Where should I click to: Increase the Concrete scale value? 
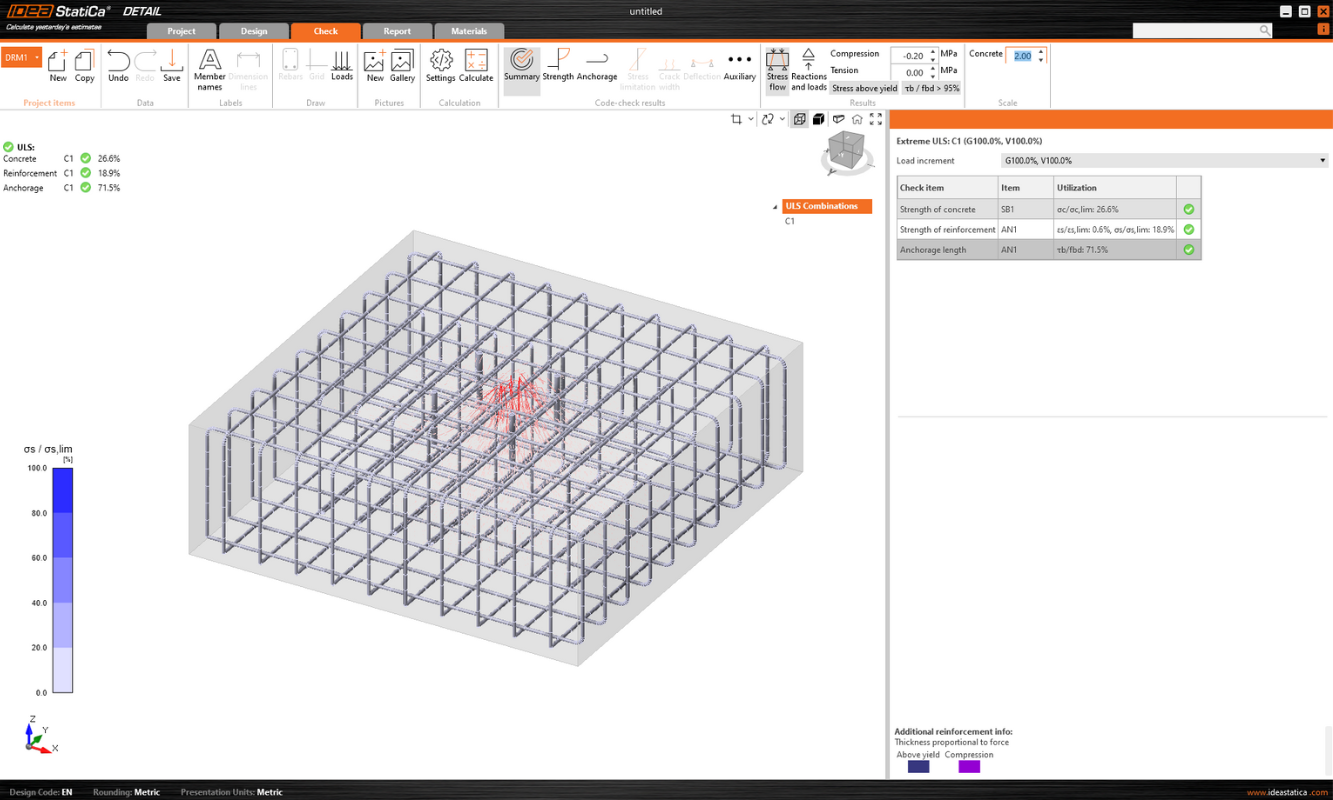click(x=1041, y=52)
